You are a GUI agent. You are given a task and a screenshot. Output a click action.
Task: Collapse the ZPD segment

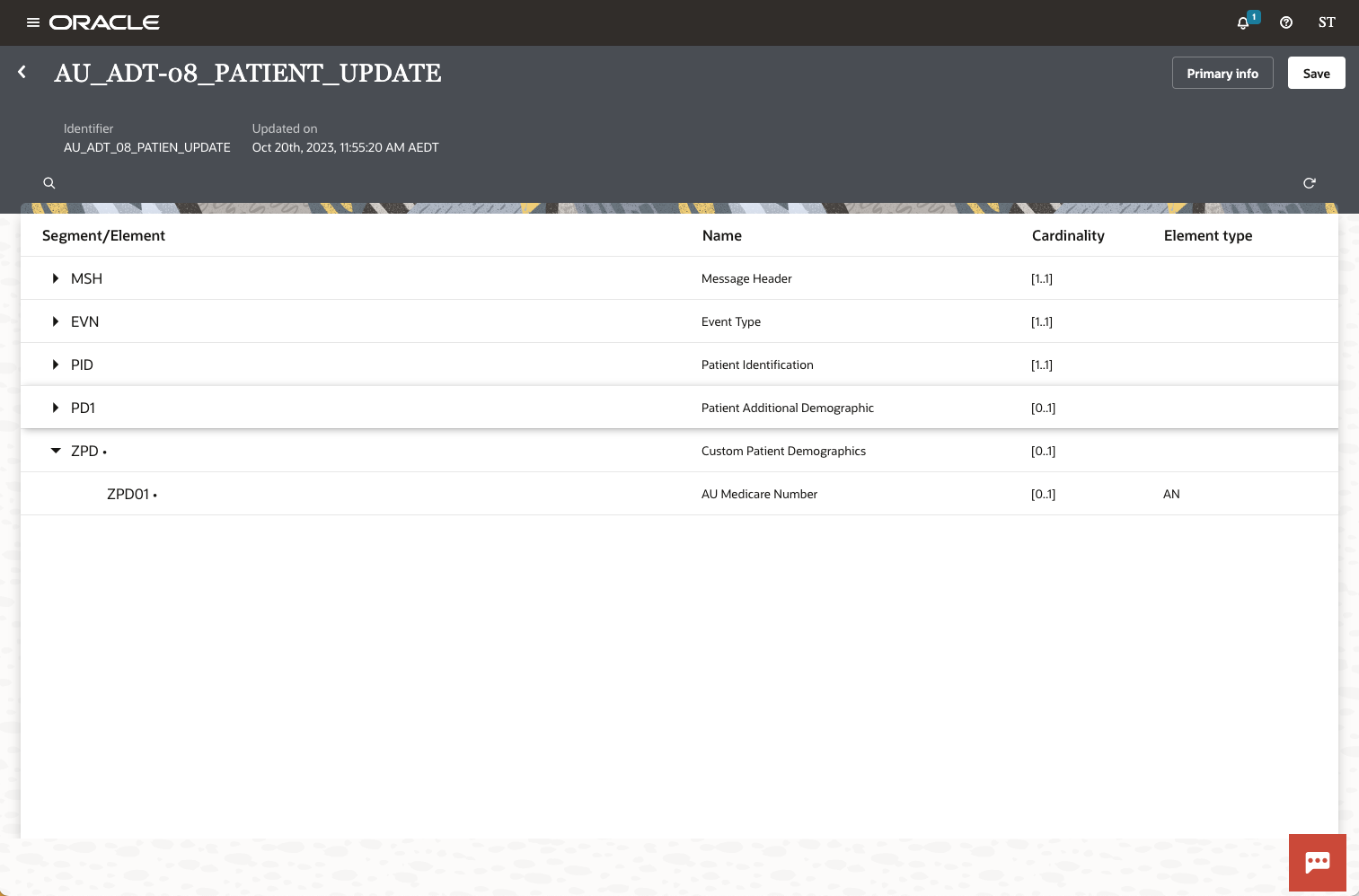point(56,451)
